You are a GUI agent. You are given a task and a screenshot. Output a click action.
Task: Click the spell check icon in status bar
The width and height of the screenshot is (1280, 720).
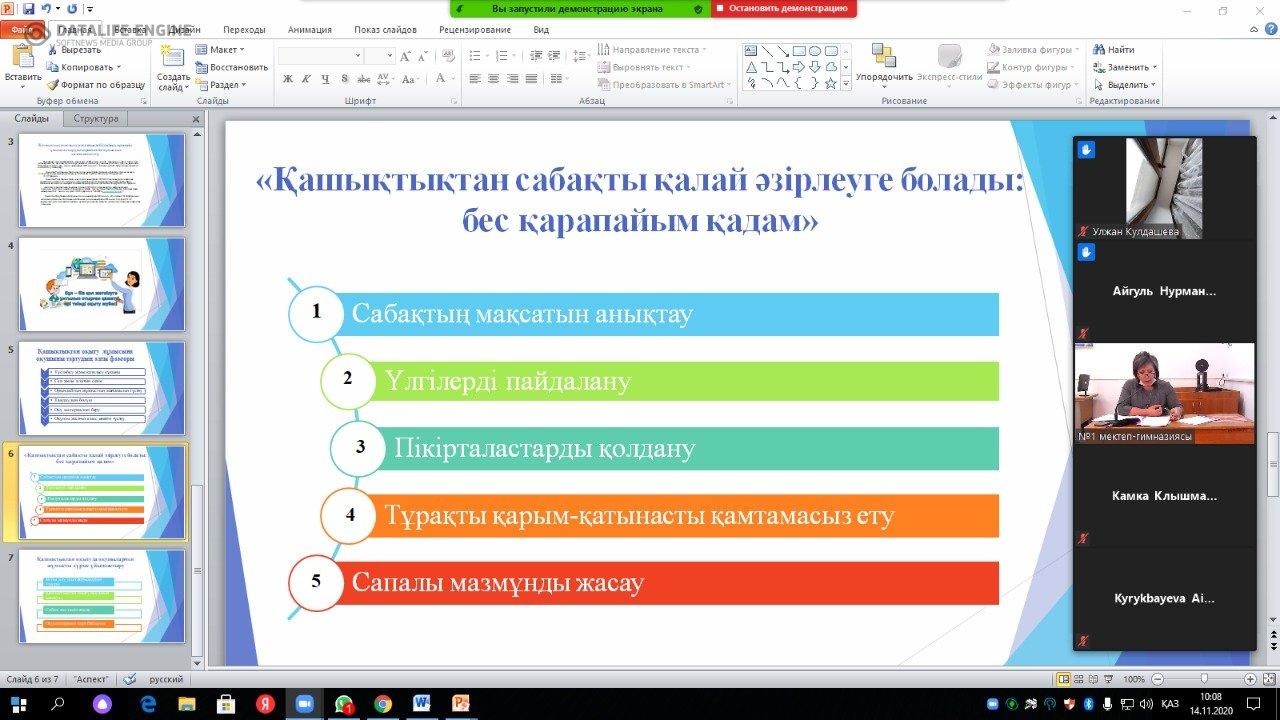coord(130,678)
